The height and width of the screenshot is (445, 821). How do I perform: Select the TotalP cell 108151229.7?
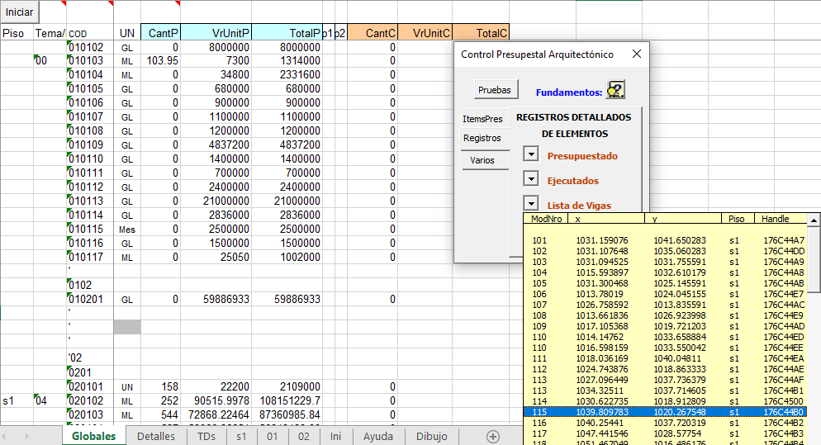click(x=287, y=400)
